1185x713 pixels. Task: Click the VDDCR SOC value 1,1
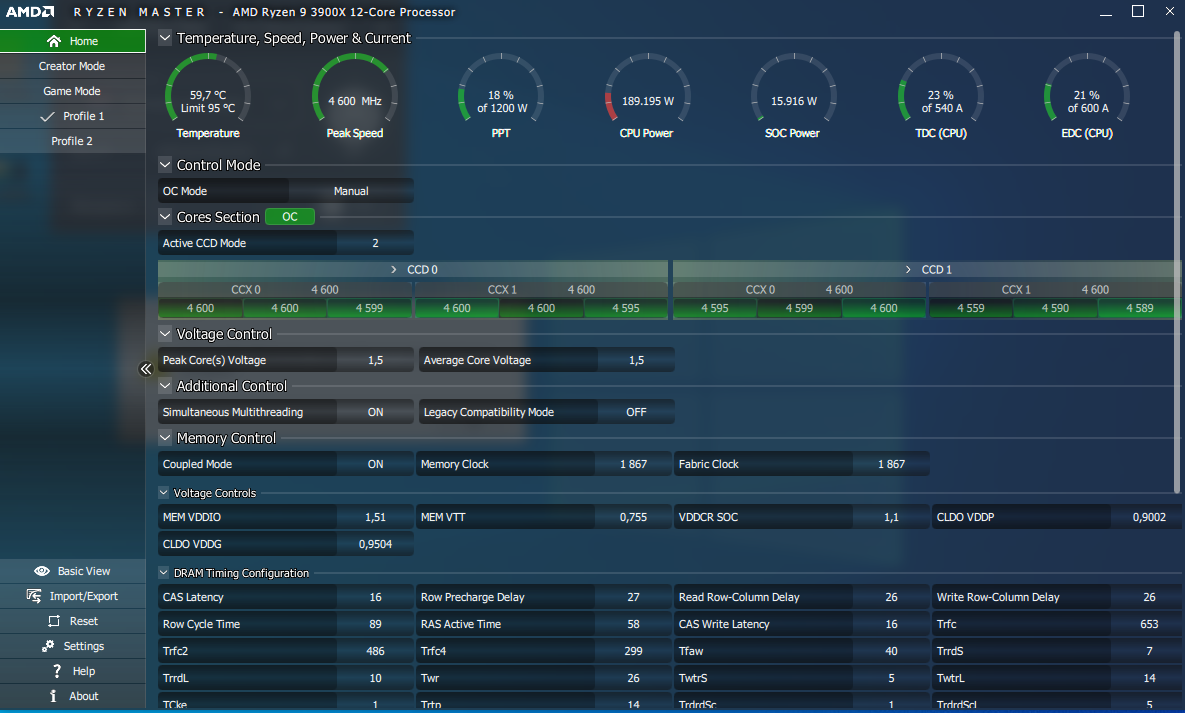point(891,517)
